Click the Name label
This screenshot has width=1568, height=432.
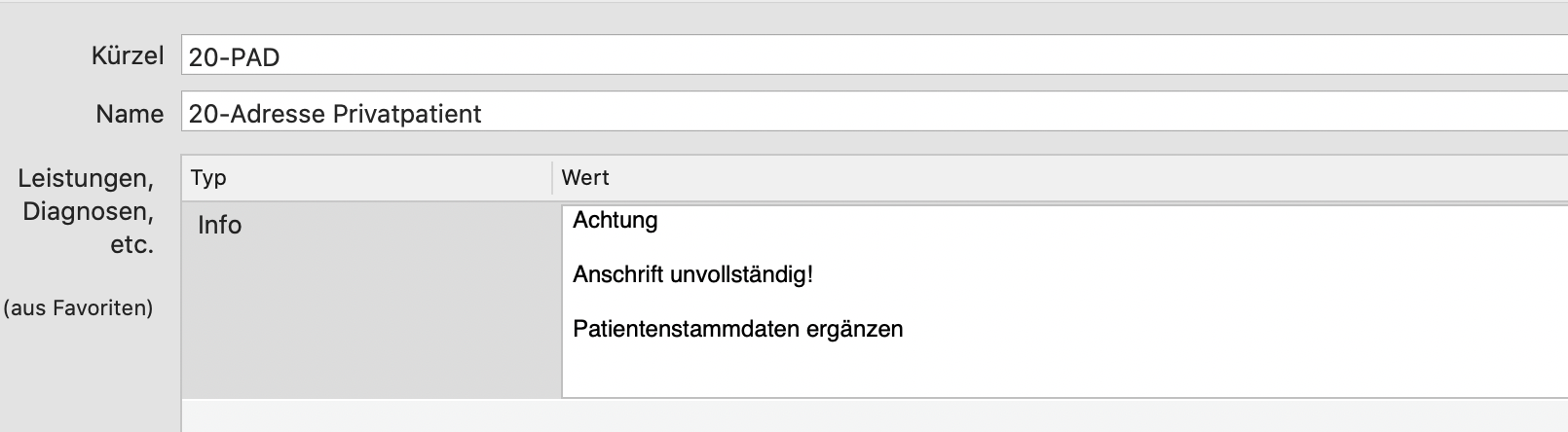130,115
